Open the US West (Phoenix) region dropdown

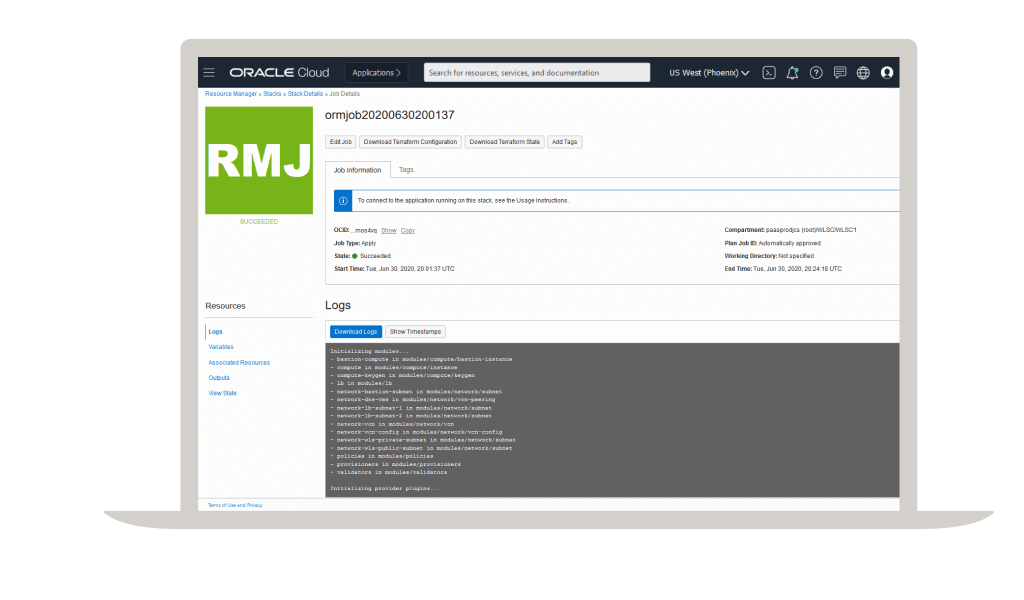pos(709,72)
